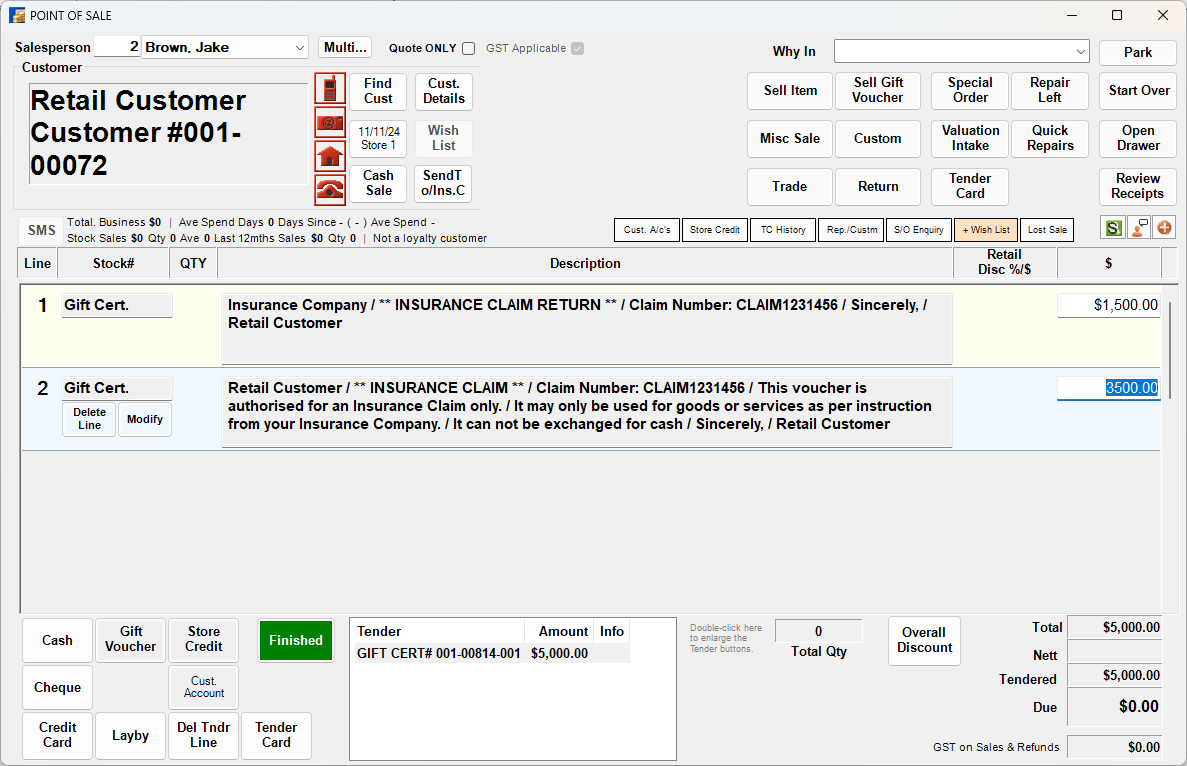Click the orange plus icon near Lost Sale
The height and width of the screenshot is (766, 1187).
pyautogui.click(x=1164, y=228)
